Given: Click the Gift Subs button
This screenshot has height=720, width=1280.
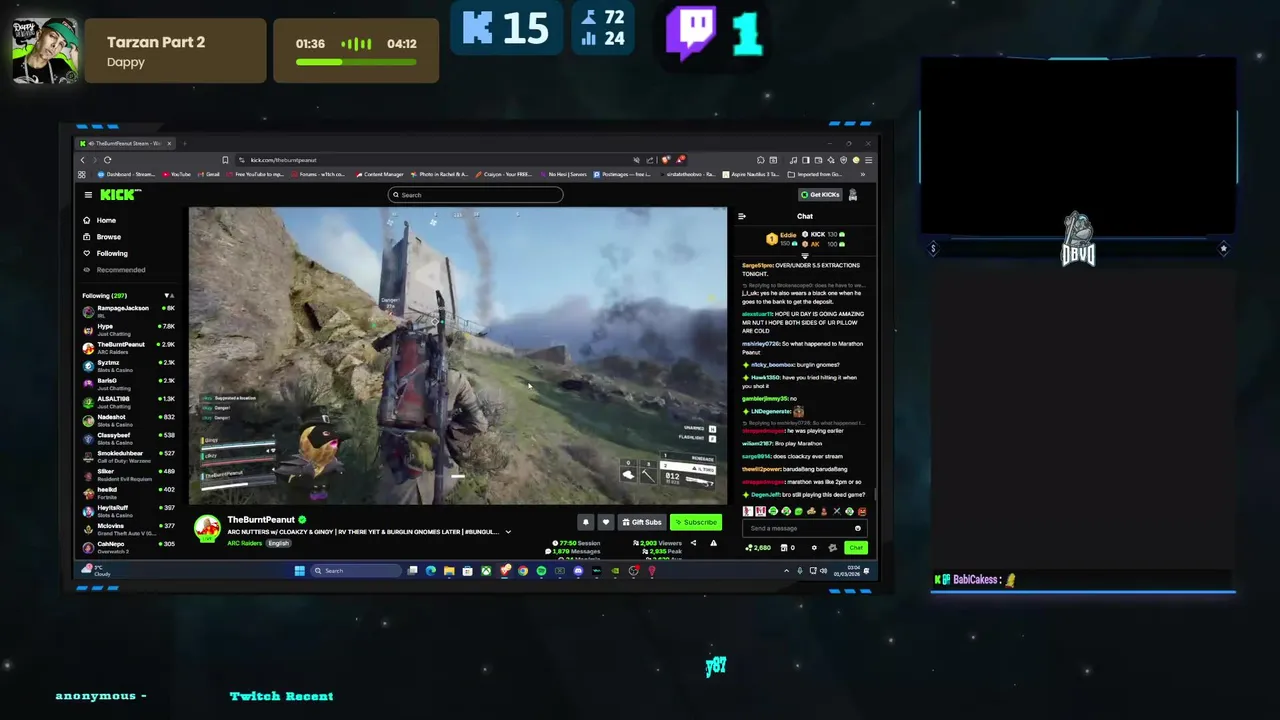Looking at the screenshot, I should click(x=641, y=522).
